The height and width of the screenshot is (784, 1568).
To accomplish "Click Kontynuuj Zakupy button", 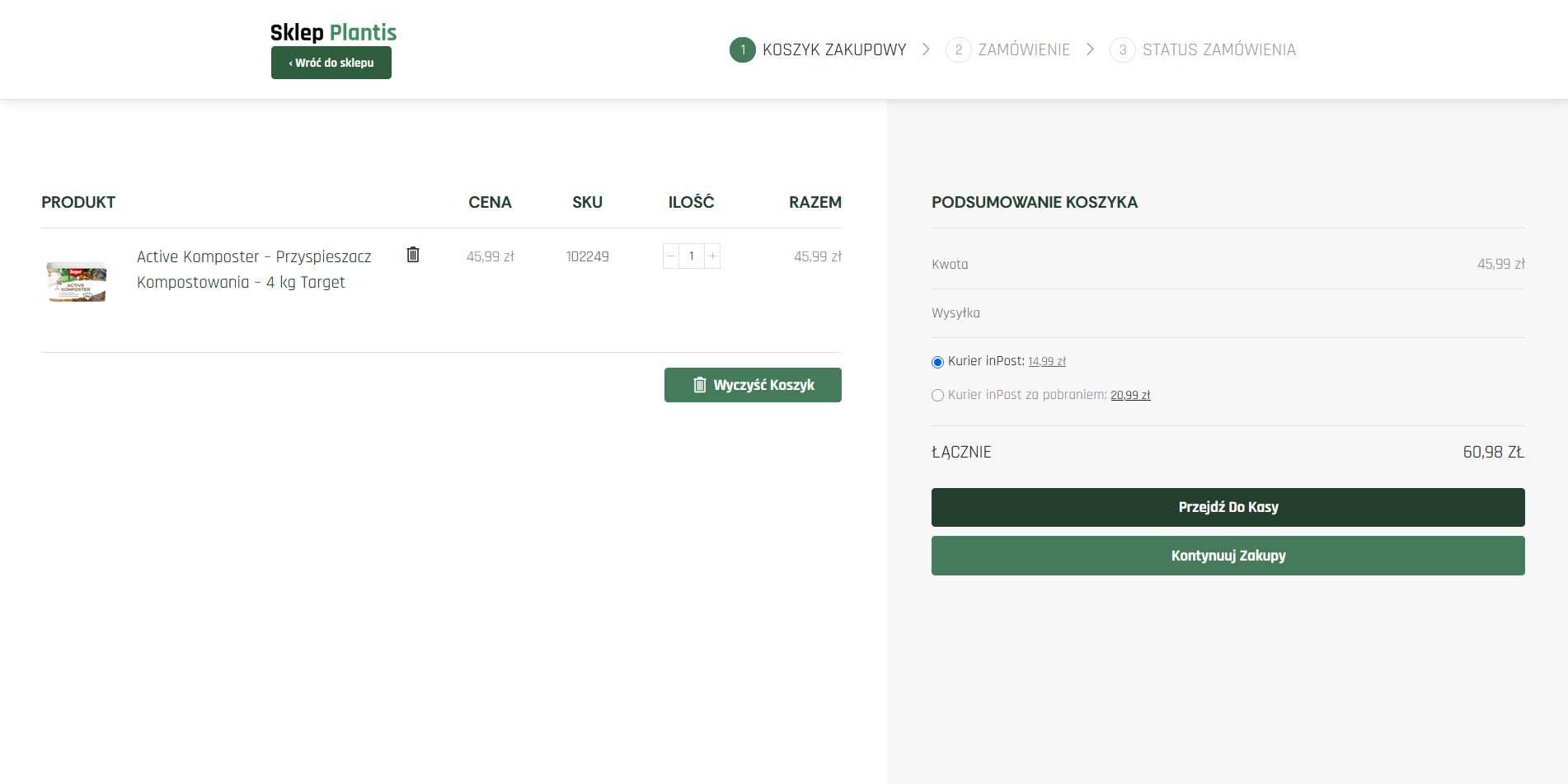I will [1228, 556].
